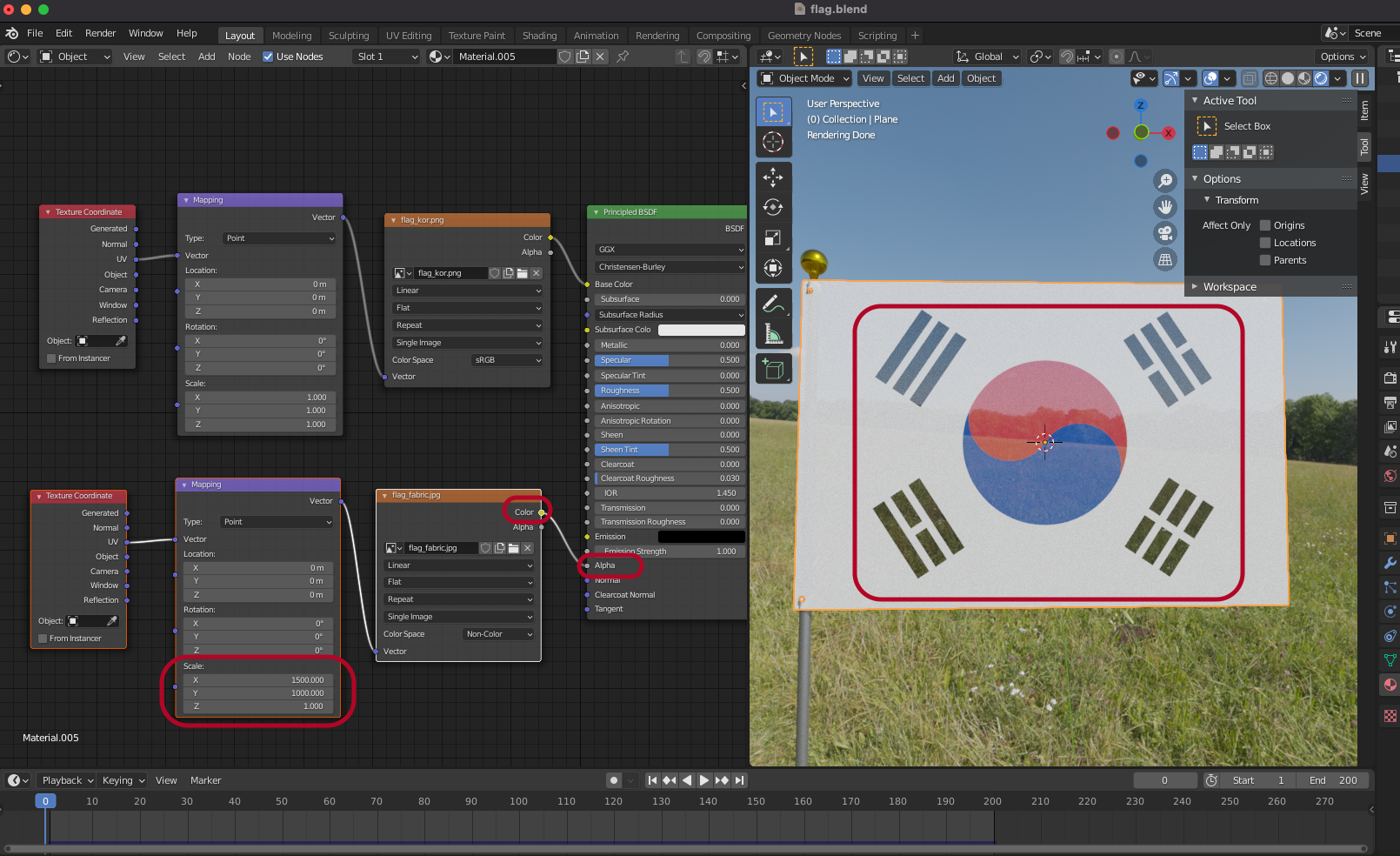Select the Annotate tool
Image resolution: width=1400 pixels, height=856 pixels.
coord(773,304)
